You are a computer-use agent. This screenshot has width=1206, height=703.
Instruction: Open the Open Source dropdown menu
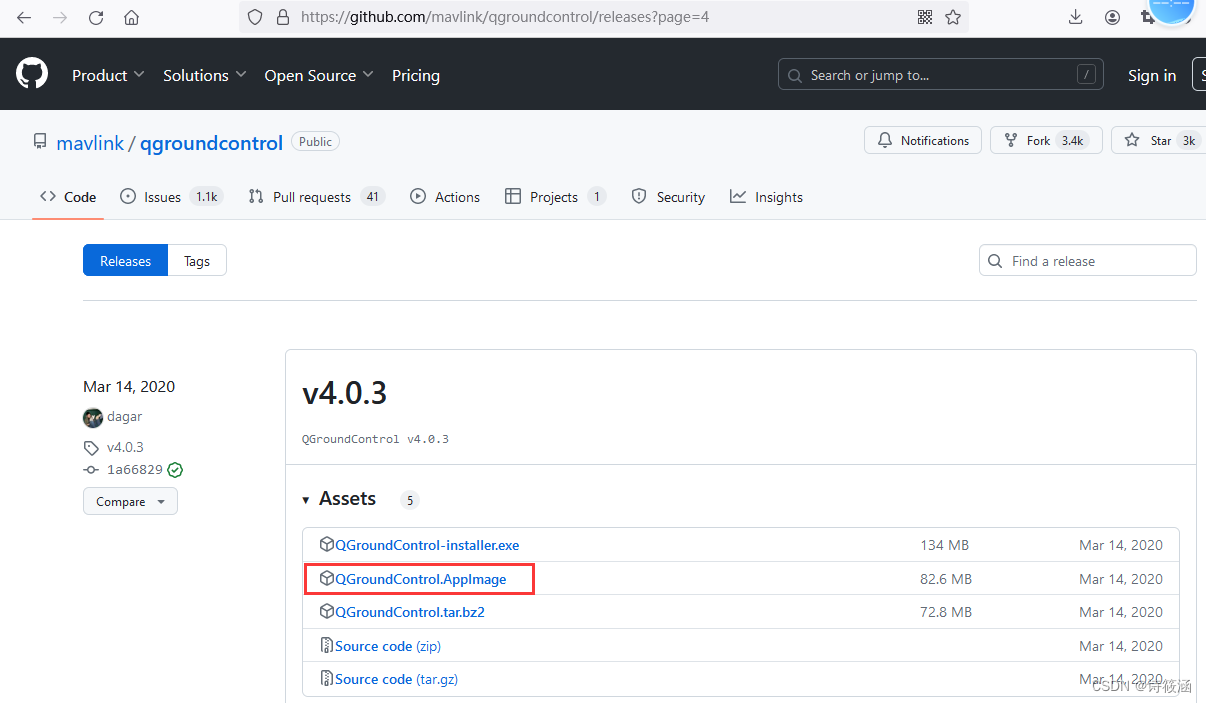click(318, 75)
